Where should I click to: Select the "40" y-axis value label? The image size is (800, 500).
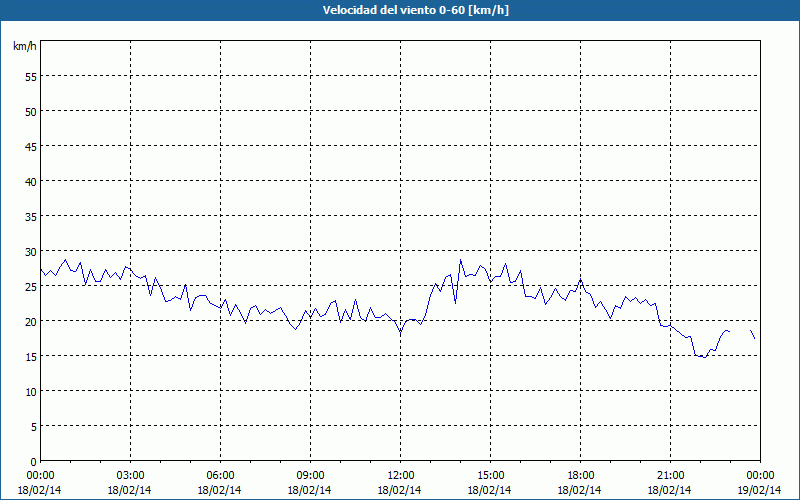tap(31, 182)
